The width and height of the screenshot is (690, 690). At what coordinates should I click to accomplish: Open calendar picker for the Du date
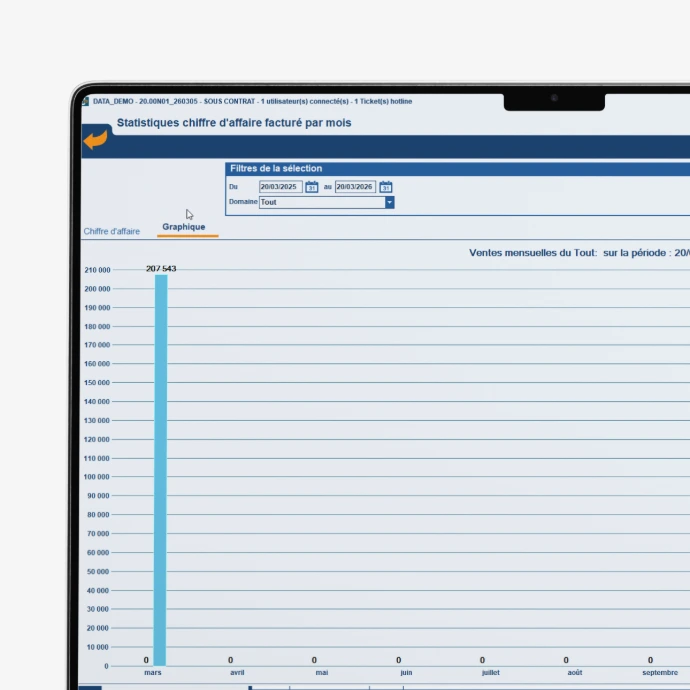click(x=312, y=187)
